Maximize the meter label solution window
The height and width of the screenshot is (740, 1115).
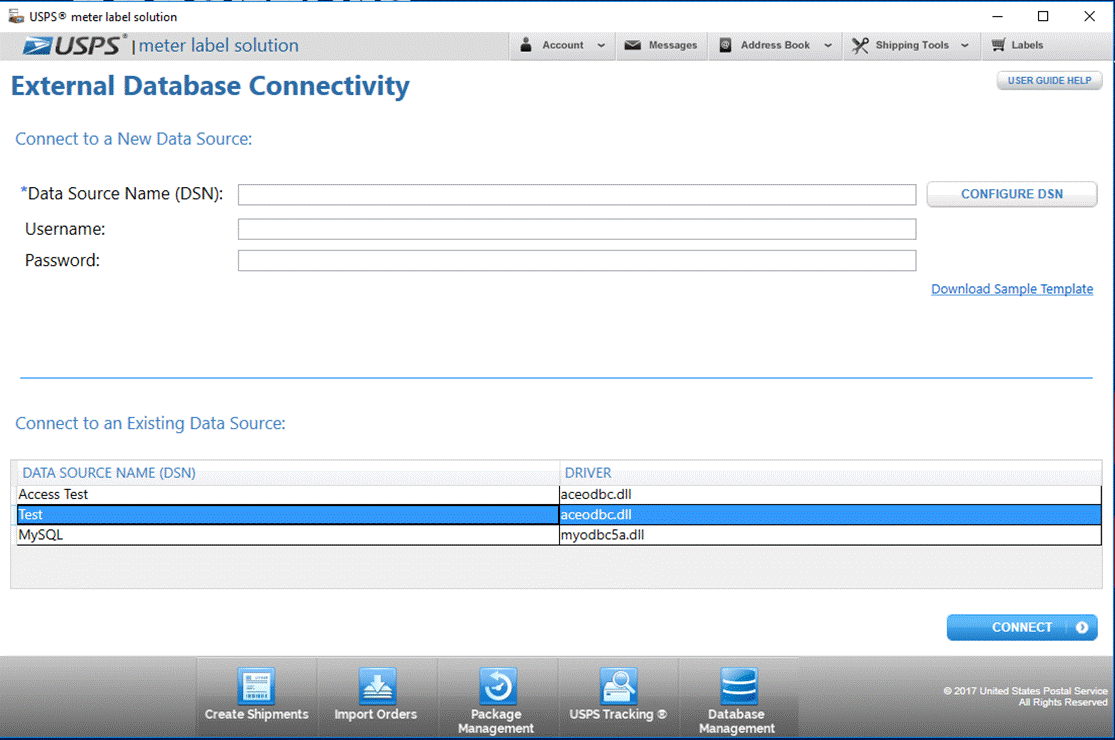1043,16
